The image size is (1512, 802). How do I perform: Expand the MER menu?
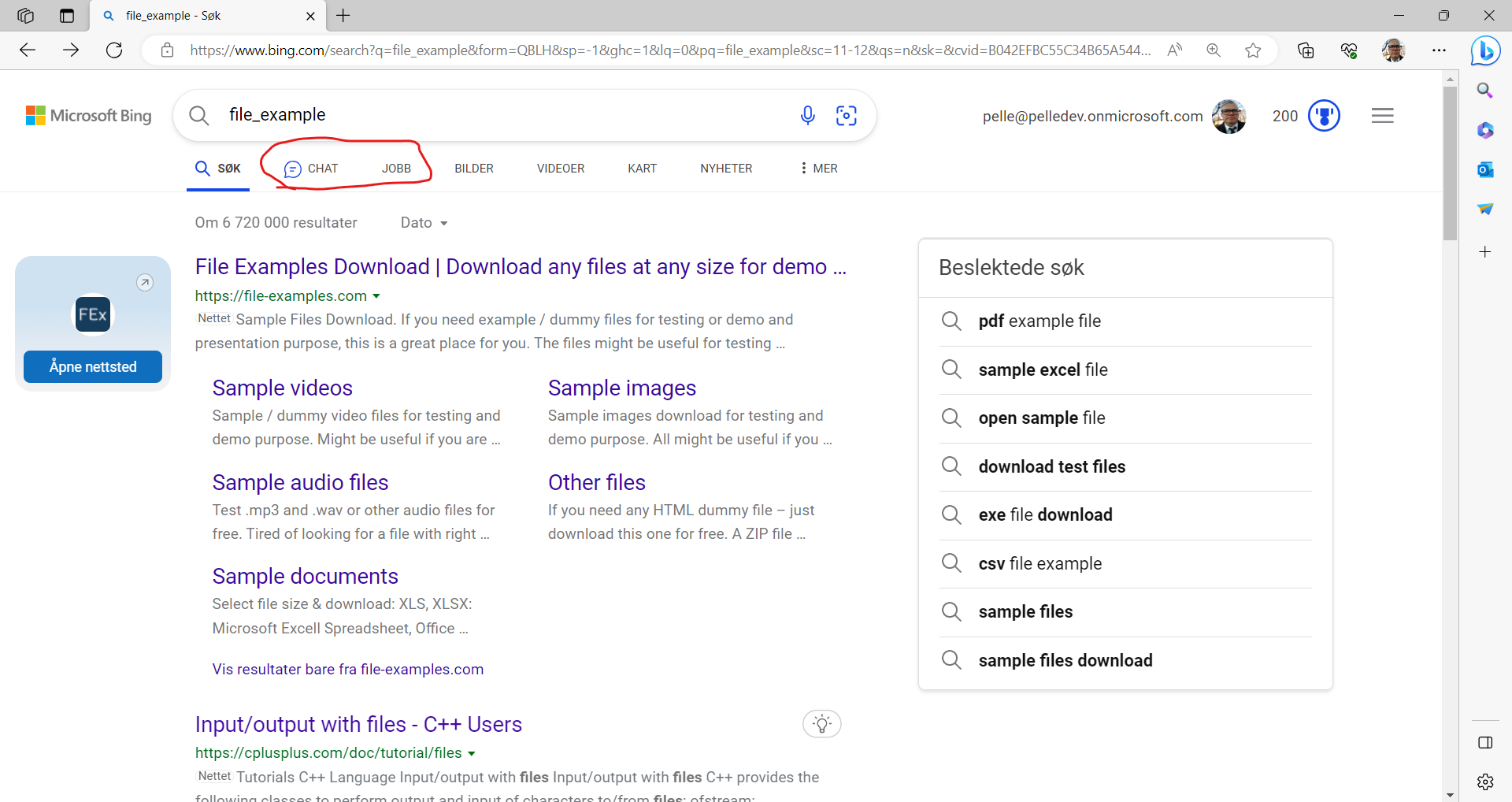(x=819, y=169)
